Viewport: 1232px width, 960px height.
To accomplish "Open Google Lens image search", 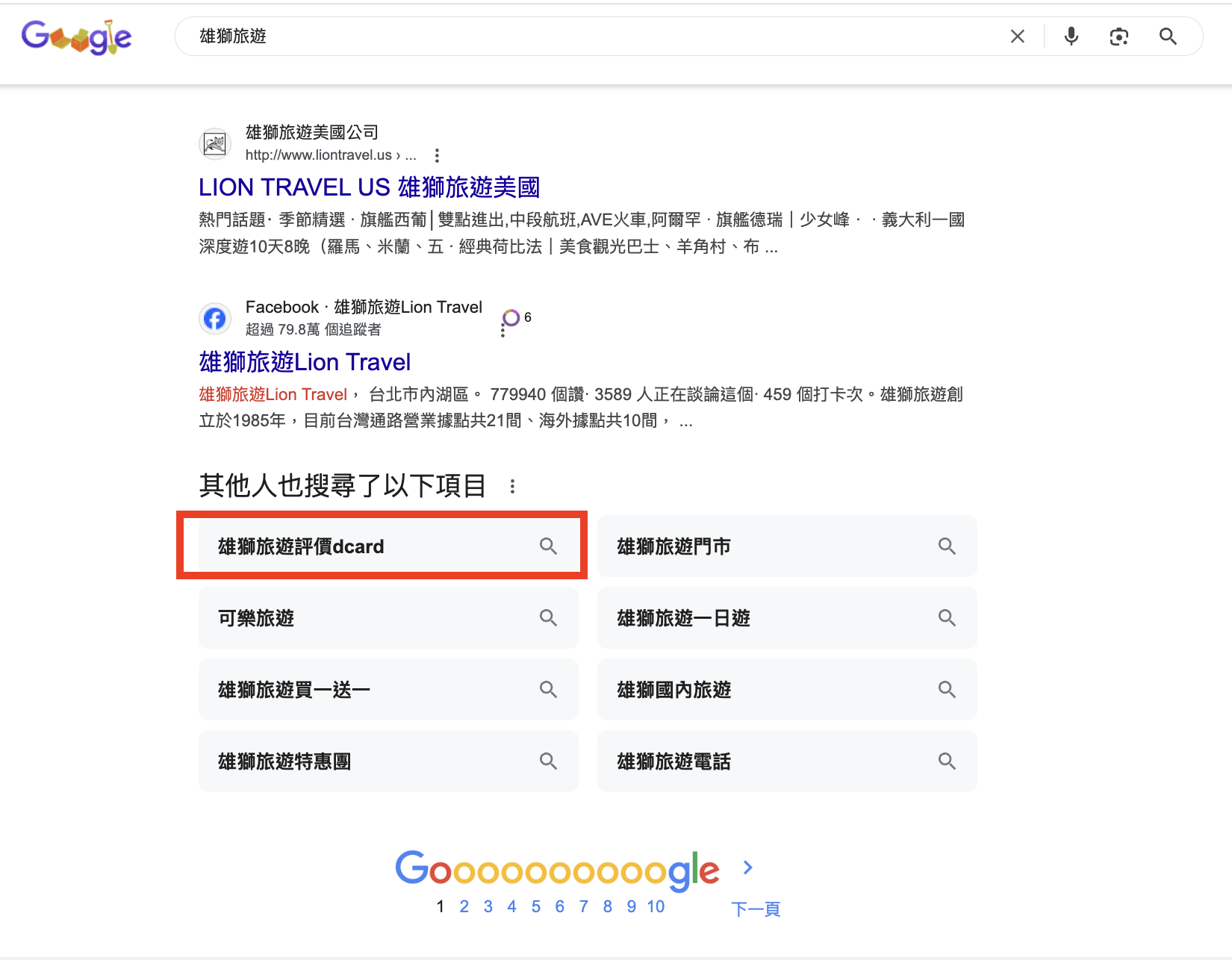I will point(1119,37).
